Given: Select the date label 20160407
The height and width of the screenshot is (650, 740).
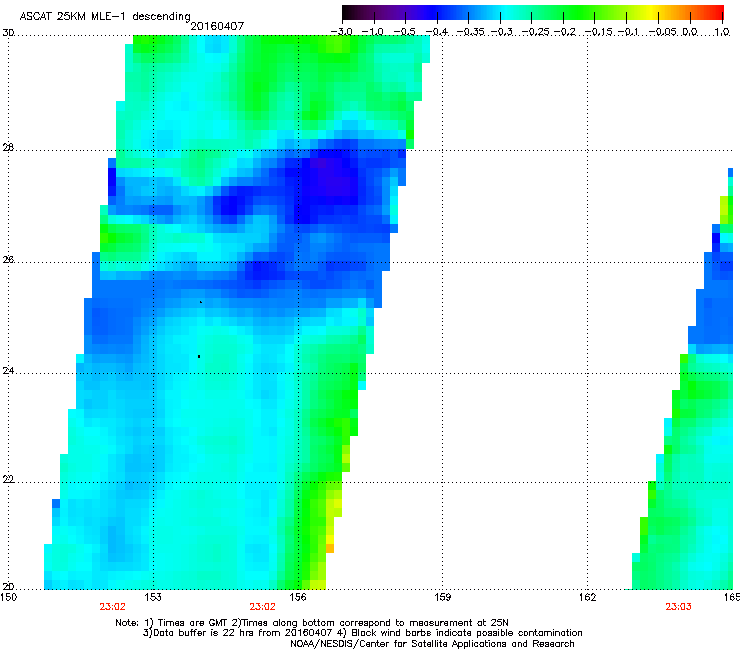Looking at the screenshot, I should pos(217,26).
